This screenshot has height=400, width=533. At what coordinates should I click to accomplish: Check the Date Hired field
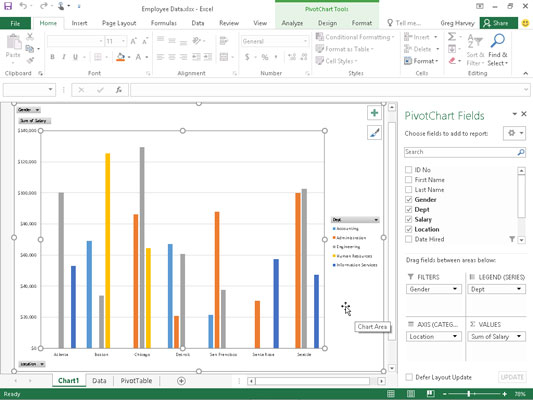(x=409, y=239)
